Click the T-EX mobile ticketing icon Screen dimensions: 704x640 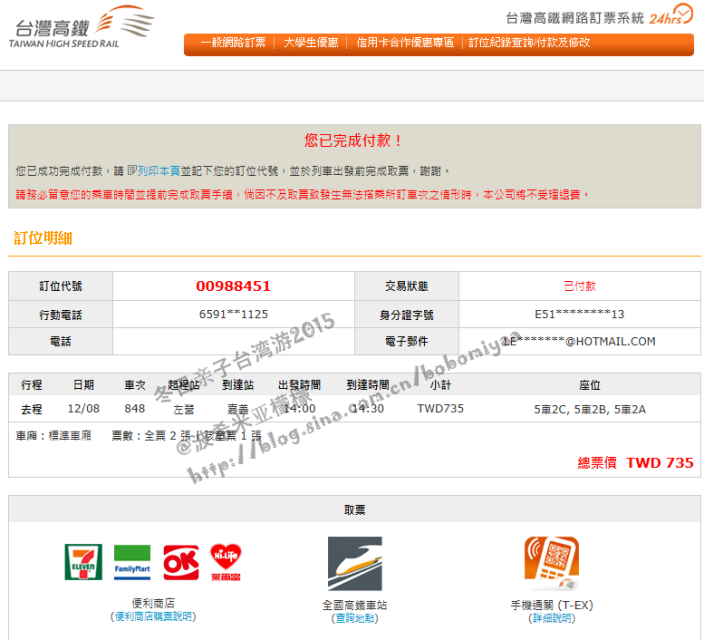tap(551, 565)
